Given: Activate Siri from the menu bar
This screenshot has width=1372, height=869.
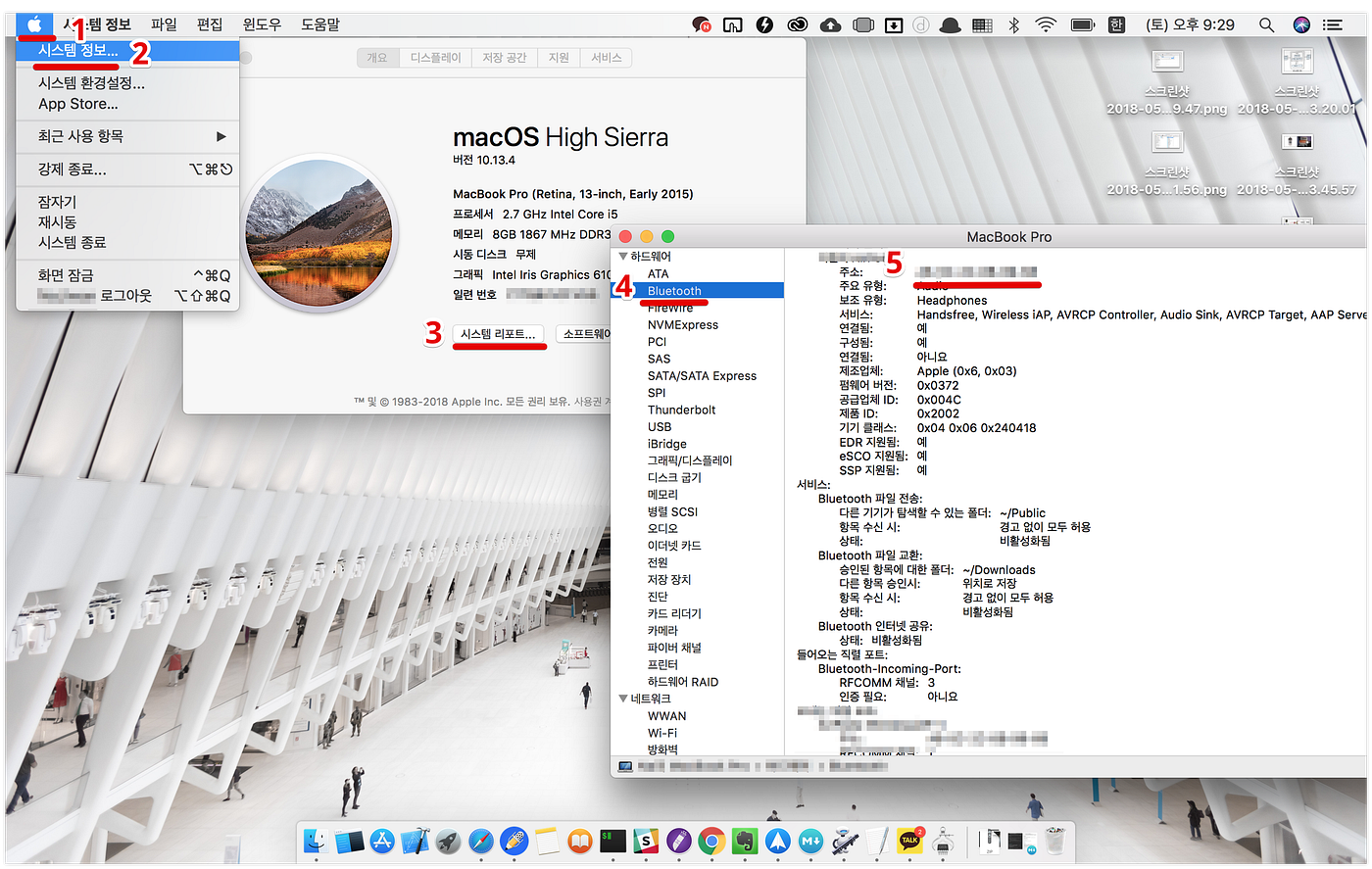Looking at the screenshot, I should (1301, 24).
